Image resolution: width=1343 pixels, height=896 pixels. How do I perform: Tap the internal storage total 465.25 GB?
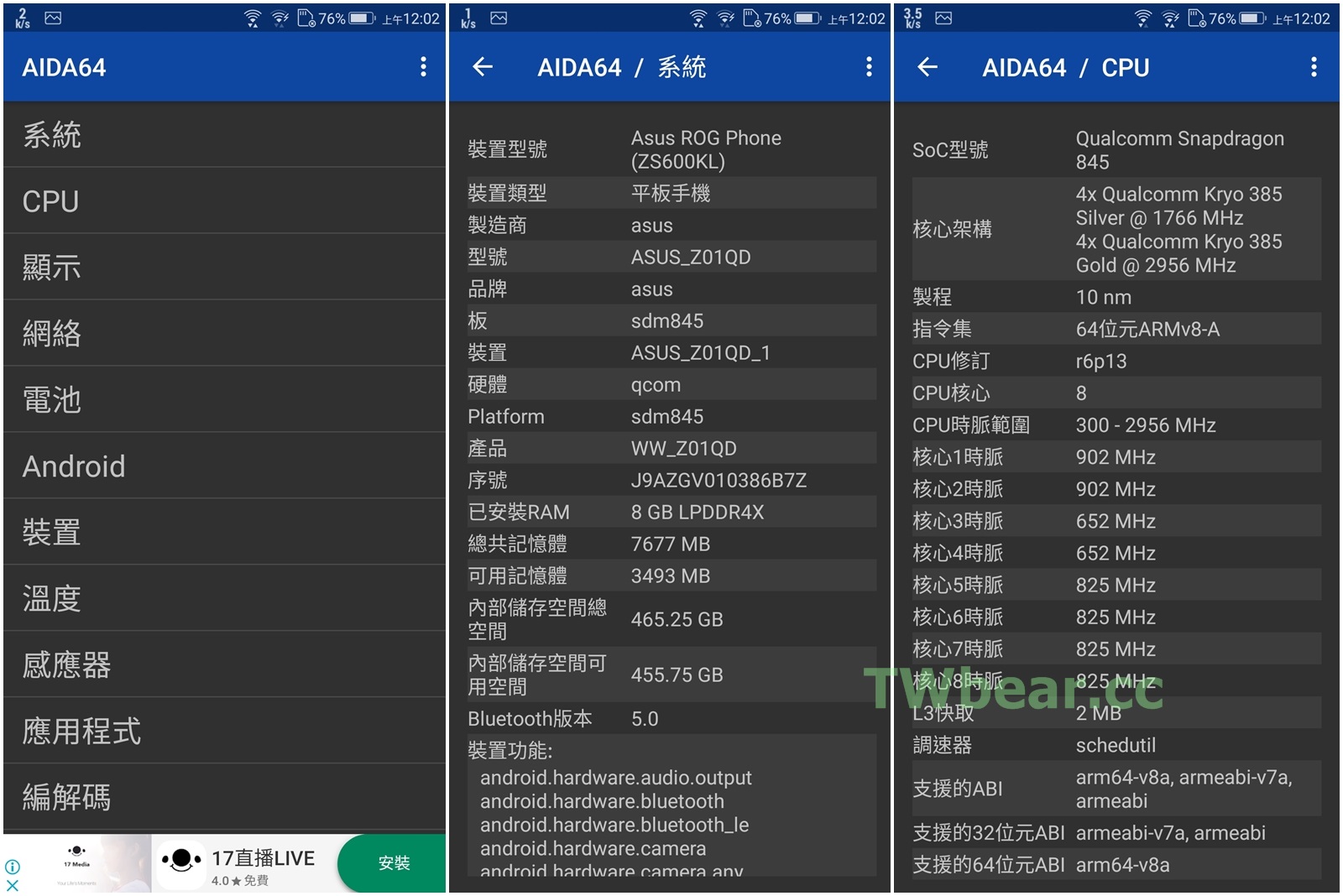pos(677,619)
